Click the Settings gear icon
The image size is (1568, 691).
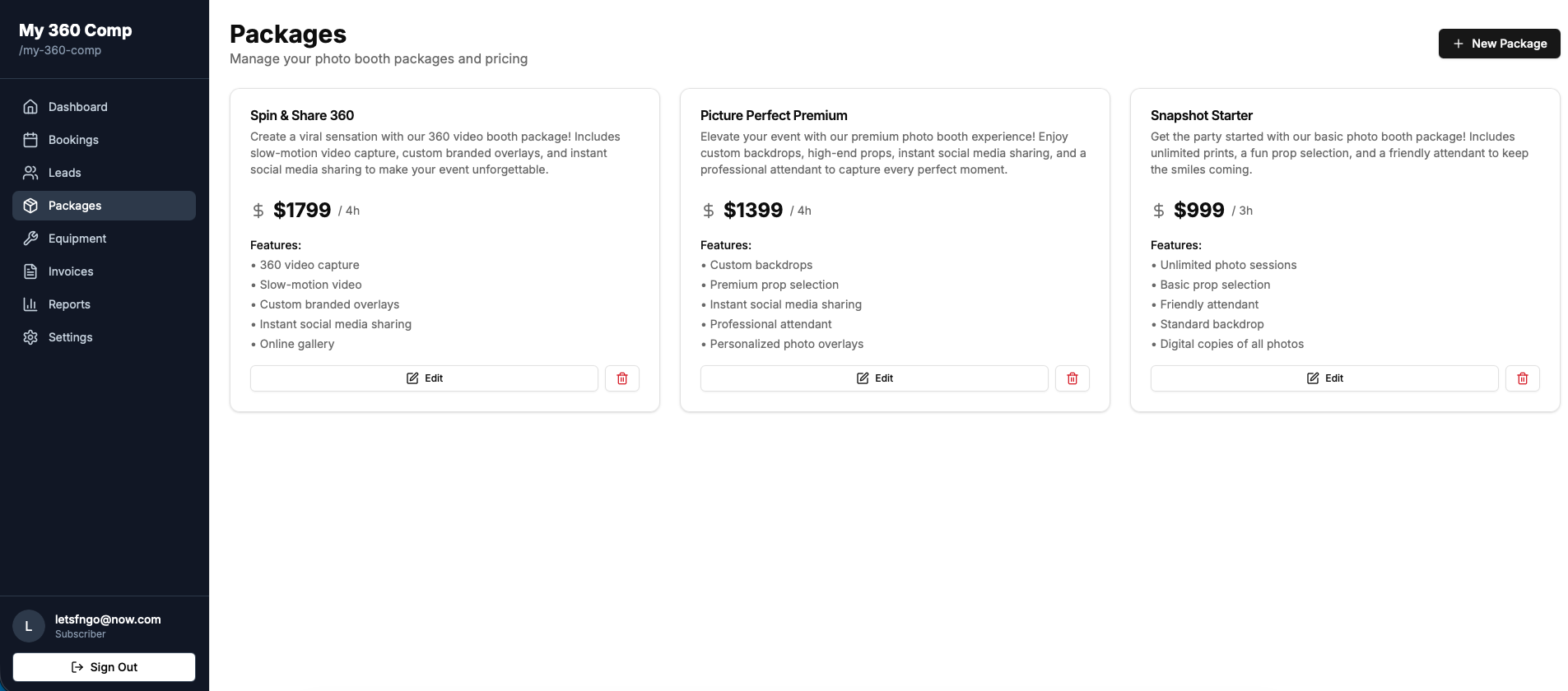[x=30, y=337]
